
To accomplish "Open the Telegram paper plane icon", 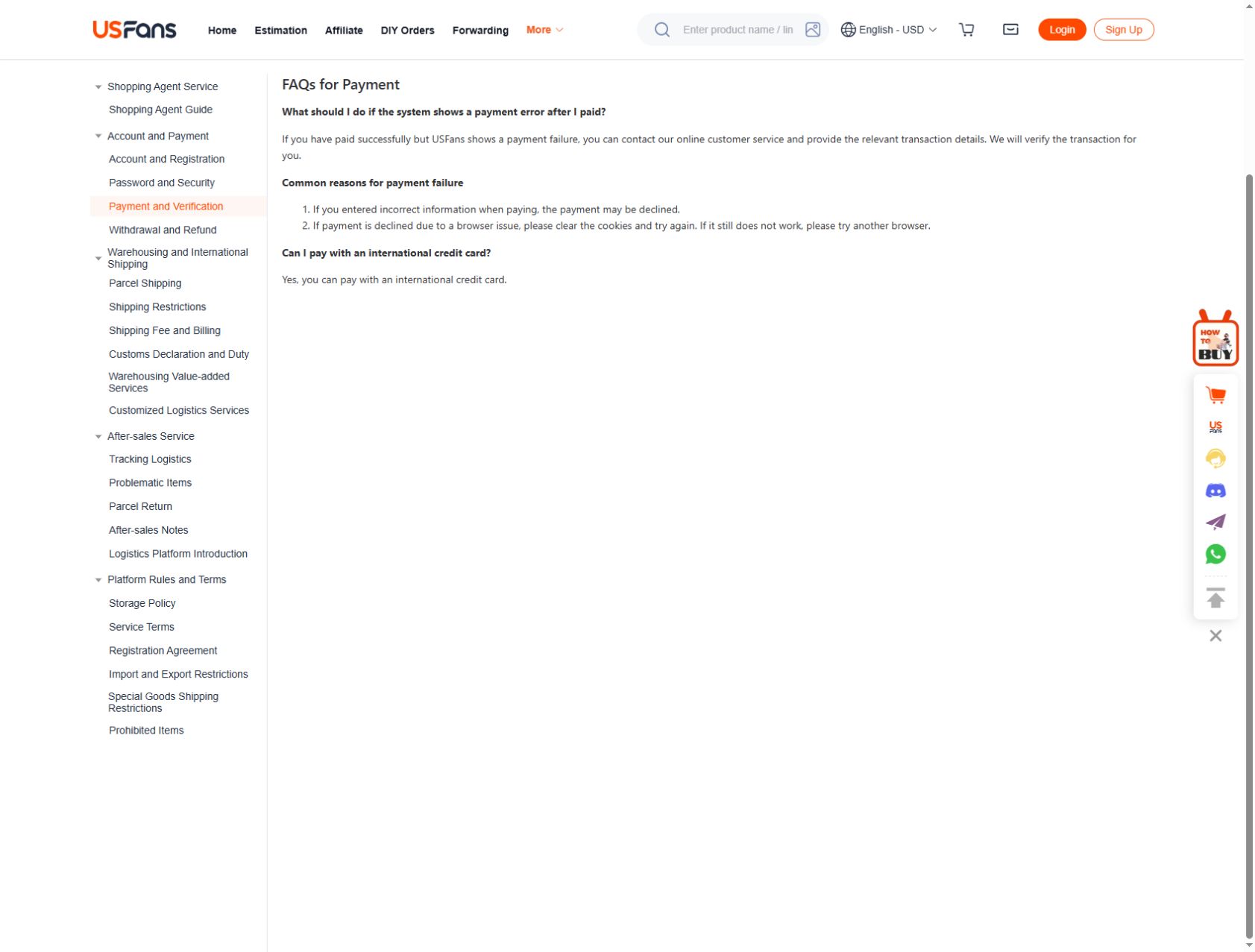I will pyautogui.click(x=1215, y=522).
